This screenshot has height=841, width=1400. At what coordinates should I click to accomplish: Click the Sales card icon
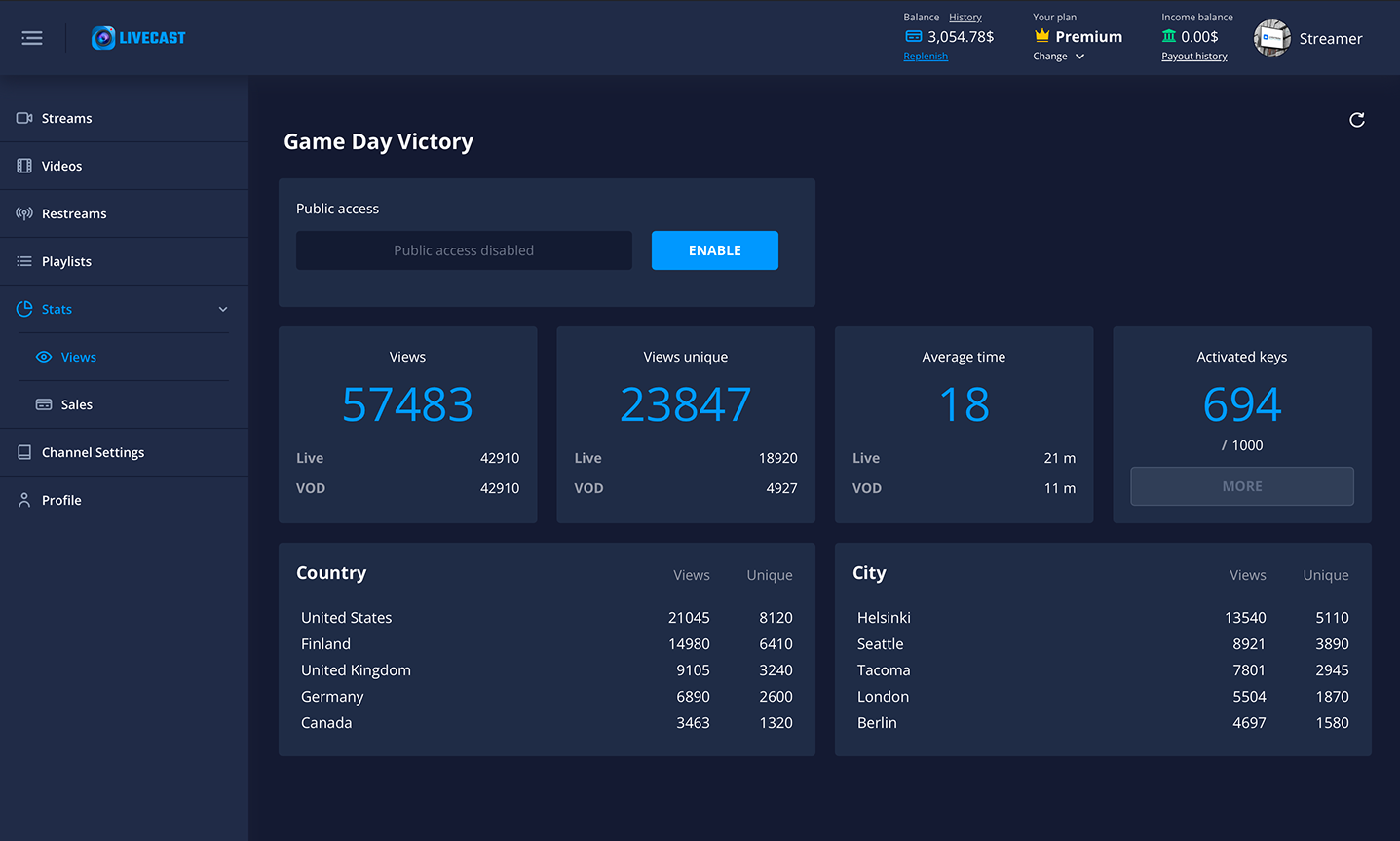tap(43, 404)
